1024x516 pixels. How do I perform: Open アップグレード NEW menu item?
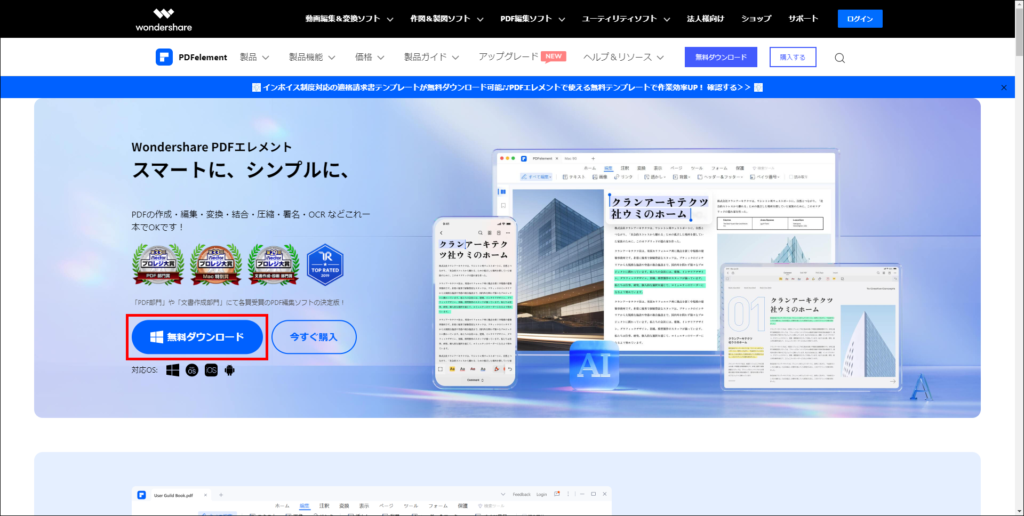(x=522, y=57)
